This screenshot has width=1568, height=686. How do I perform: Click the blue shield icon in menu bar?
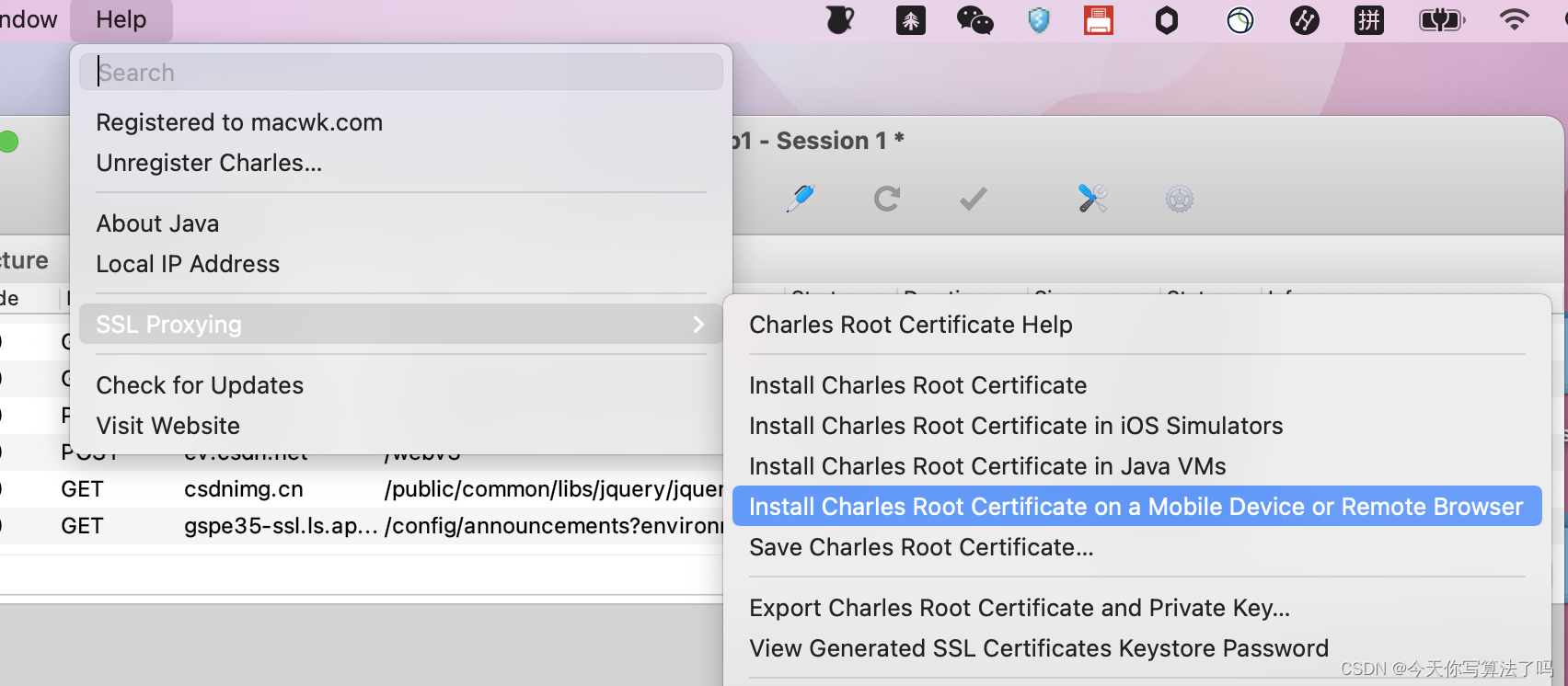[x=1039, y=20]
